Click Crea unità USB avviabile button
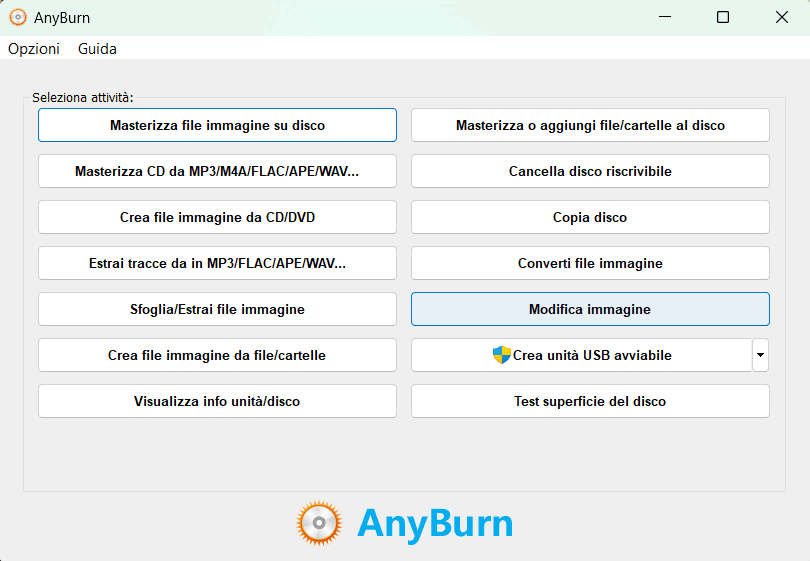Viewport: 810px width, 561px height. point(582,355)
